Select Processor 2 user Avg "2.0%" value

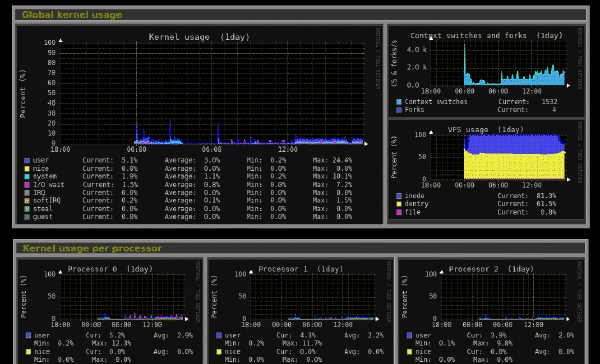click(x=566, y=335)
